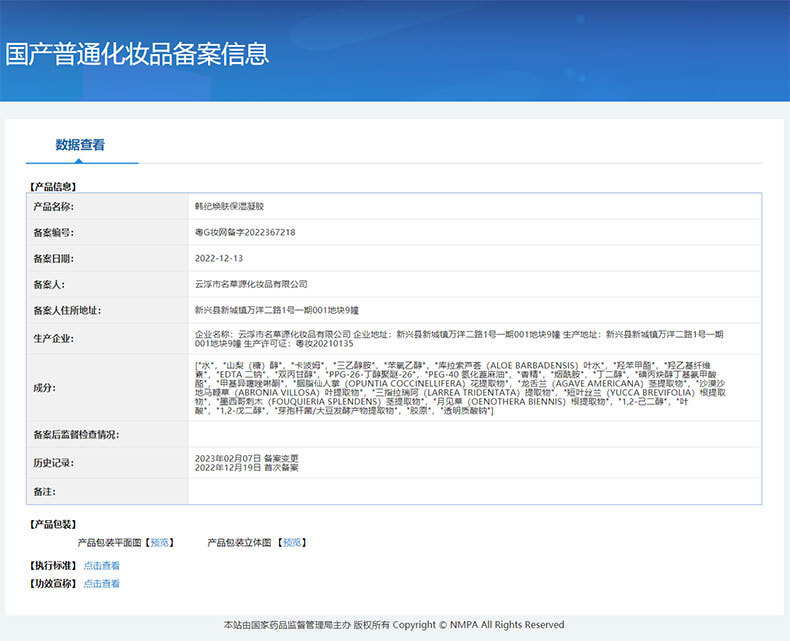The width and height of the screenshot is (790, 641).
Task: Click the 备案人住所地址 row label
Action: point(67,311)
